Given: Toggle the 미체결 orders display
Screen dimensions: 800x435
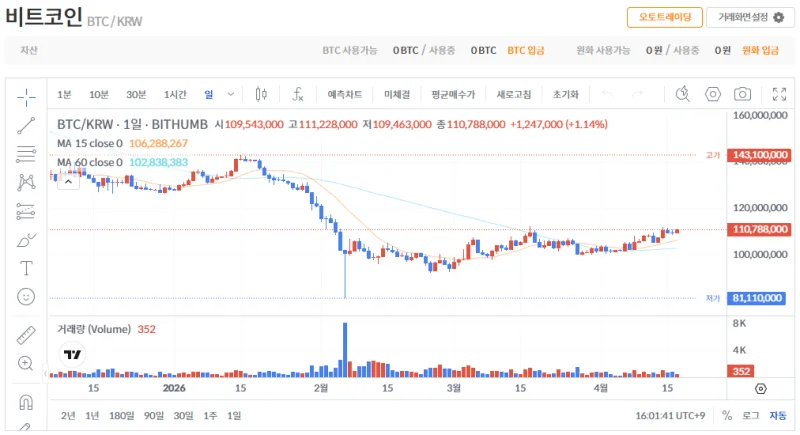Looking at the screenshot, I should pyautogui.click(x=397, y=94).
